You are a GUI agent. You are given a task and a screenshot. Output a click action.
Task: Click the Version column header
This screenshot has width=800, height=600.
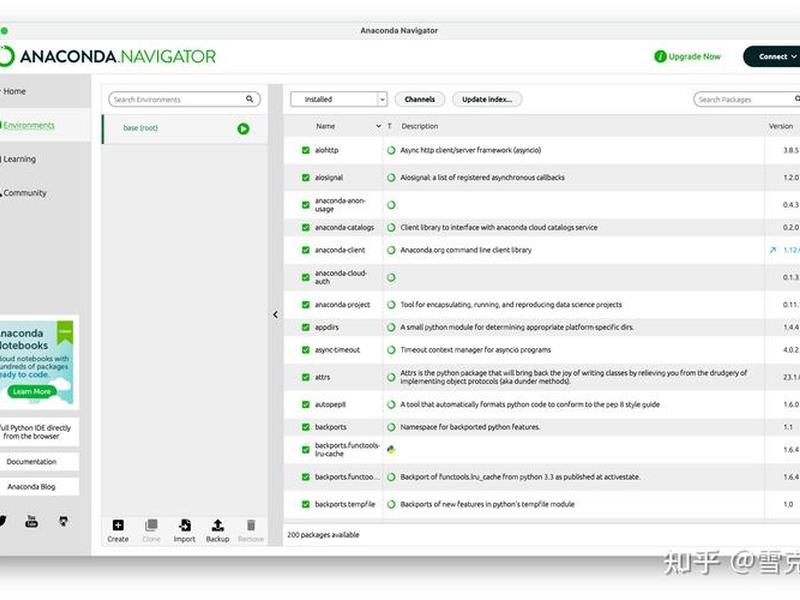(781, 126)
